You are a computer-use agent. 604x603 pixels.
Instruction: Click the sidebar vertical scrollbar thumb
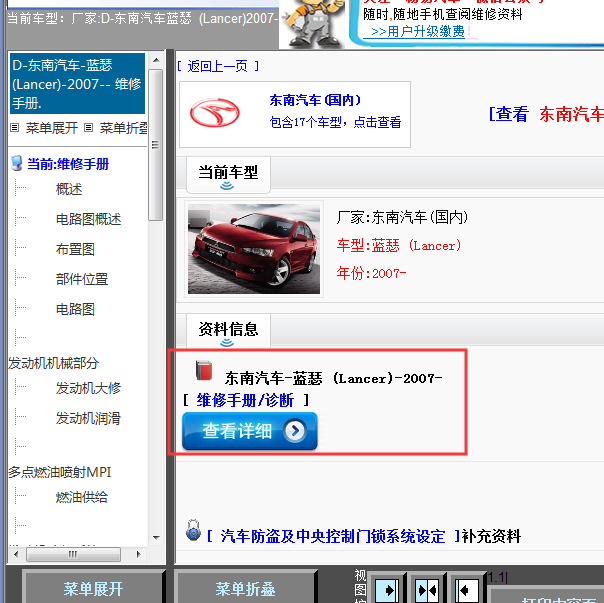click(156, 145)
